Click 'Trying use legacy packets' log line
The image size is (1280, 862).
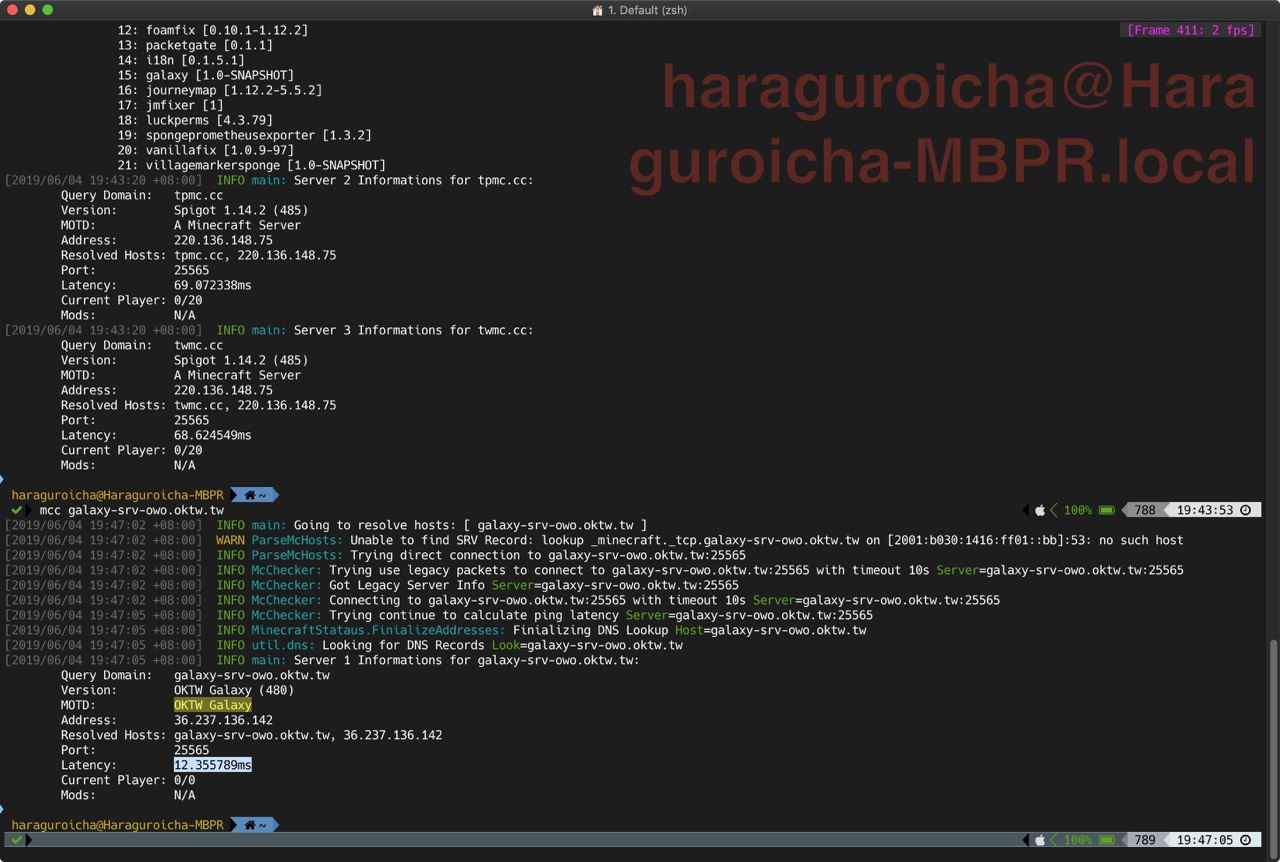594,570
